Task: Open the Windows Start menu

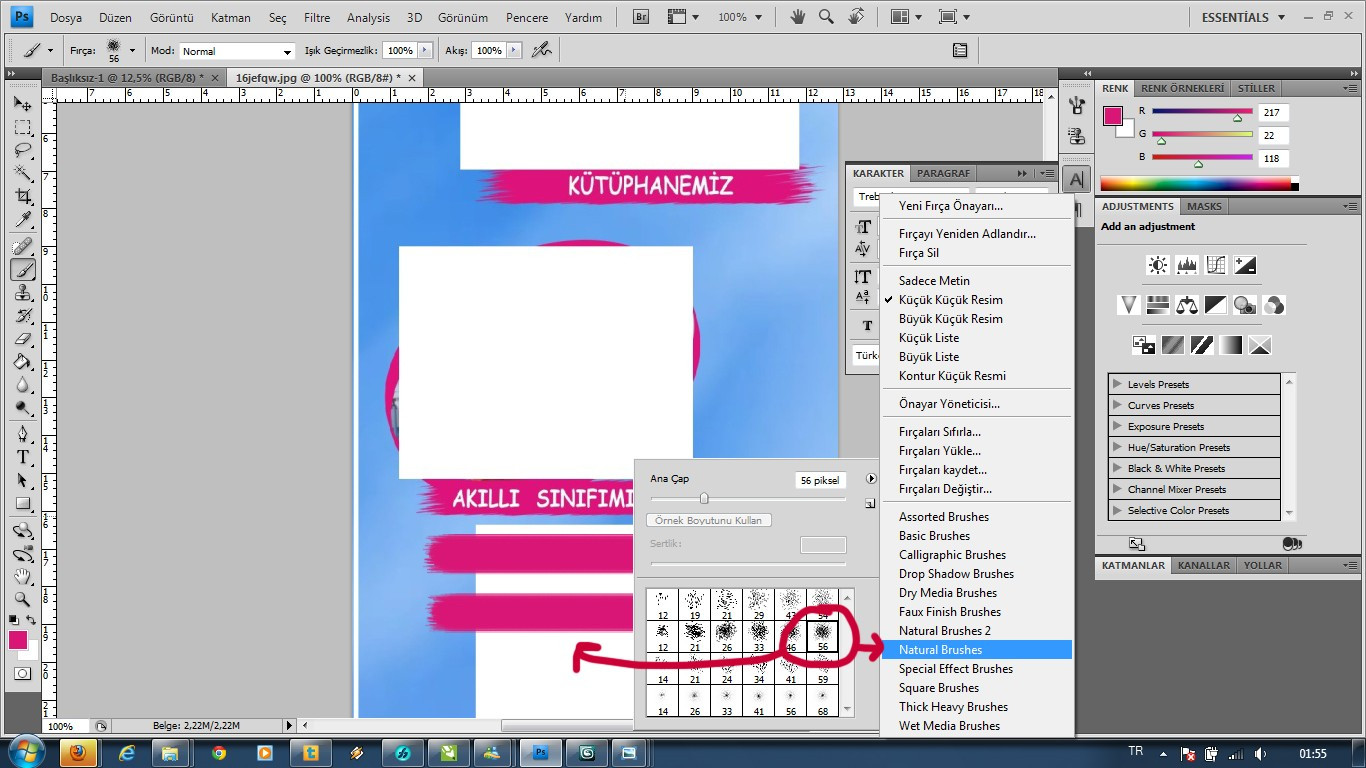Action: 24,752
